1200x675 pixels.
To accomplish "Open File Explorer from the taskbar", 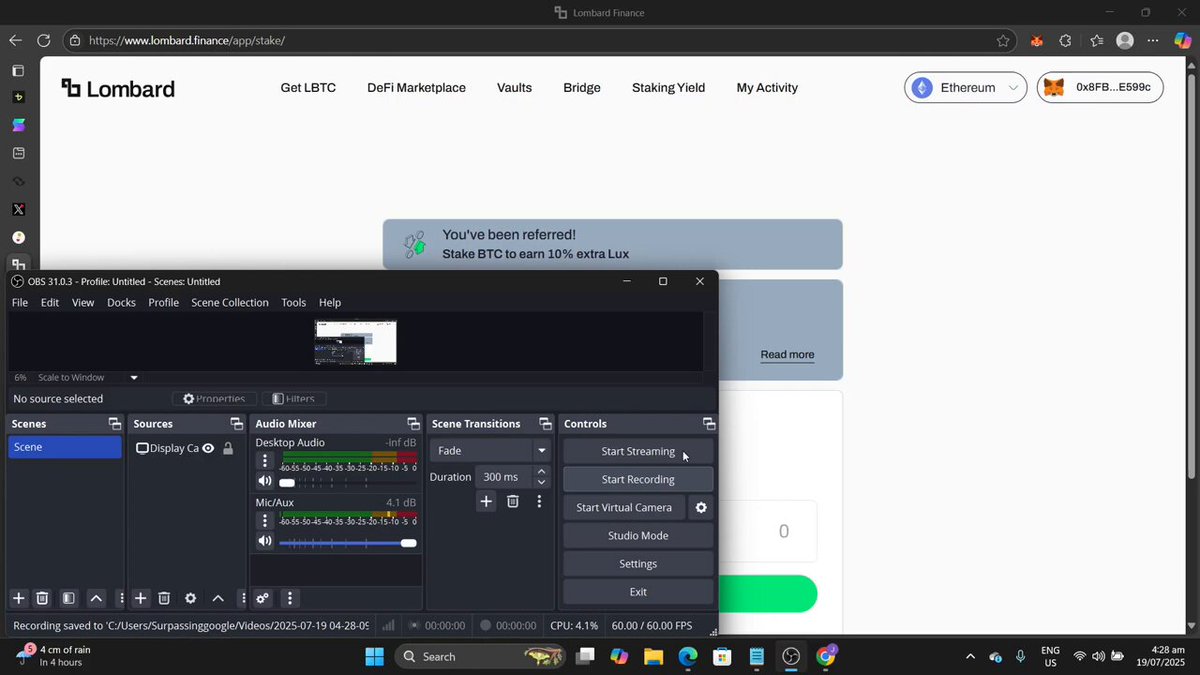I will click(x=653, y=656).
